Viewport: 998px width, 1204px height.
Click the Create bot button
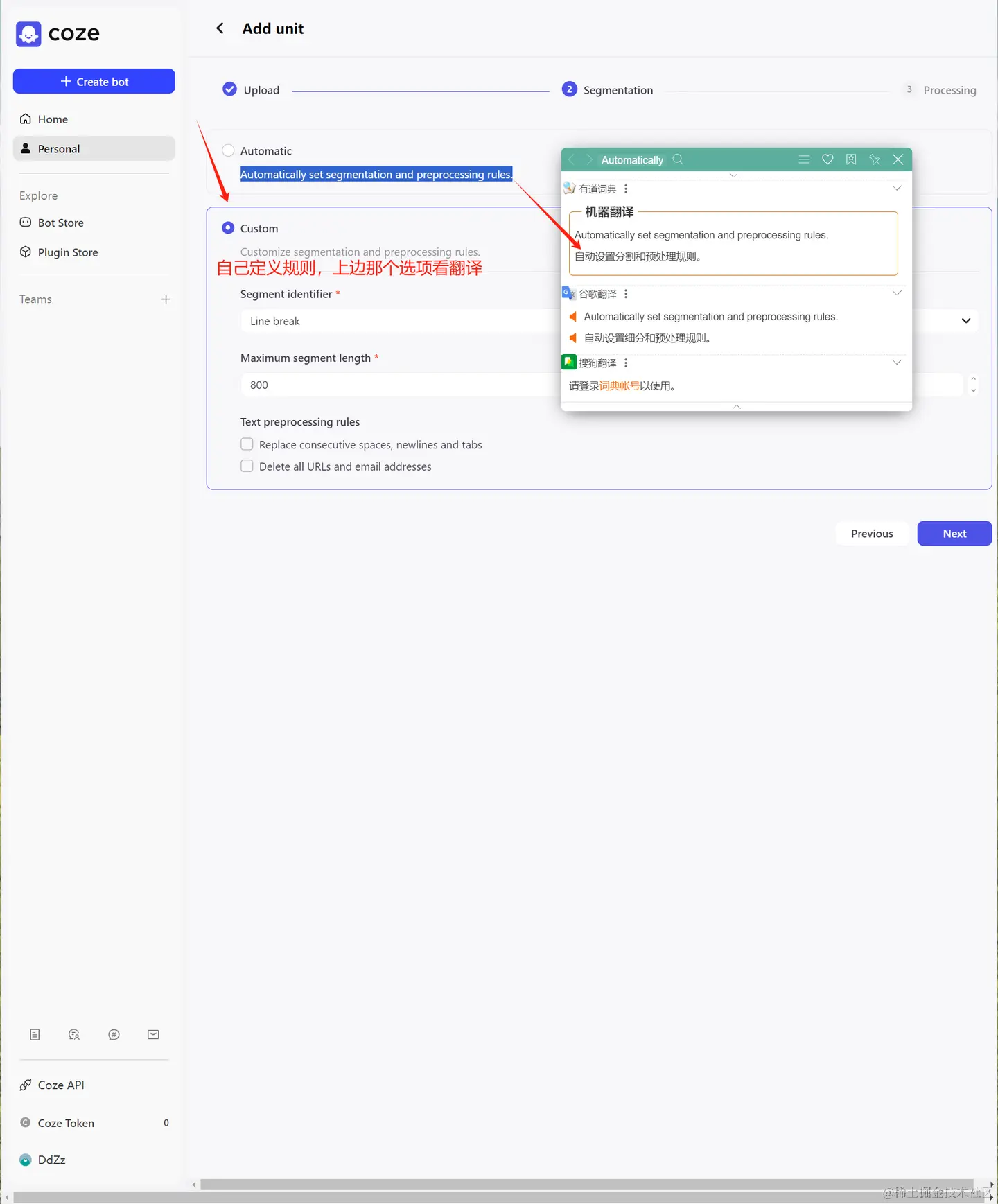pyautogui.click(x=94, y=81)
